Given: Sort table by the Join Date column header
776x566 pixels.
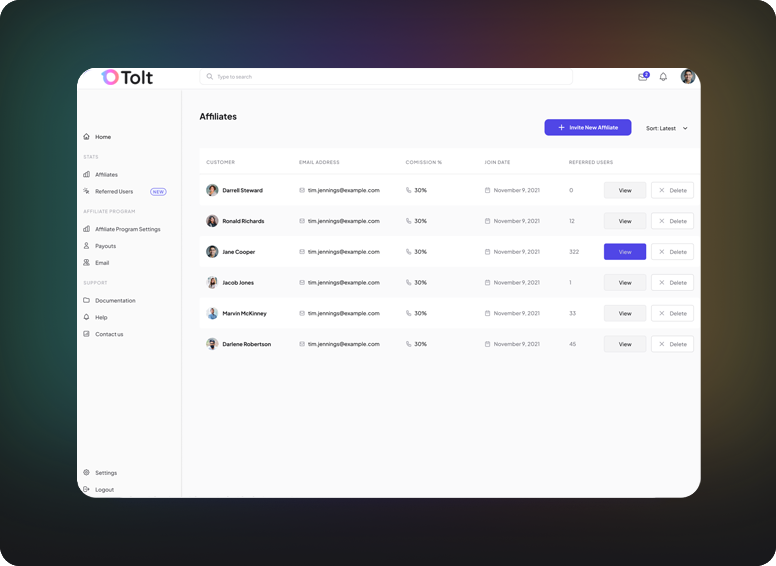Looking at the screenshot, I should tap(497, 162).
